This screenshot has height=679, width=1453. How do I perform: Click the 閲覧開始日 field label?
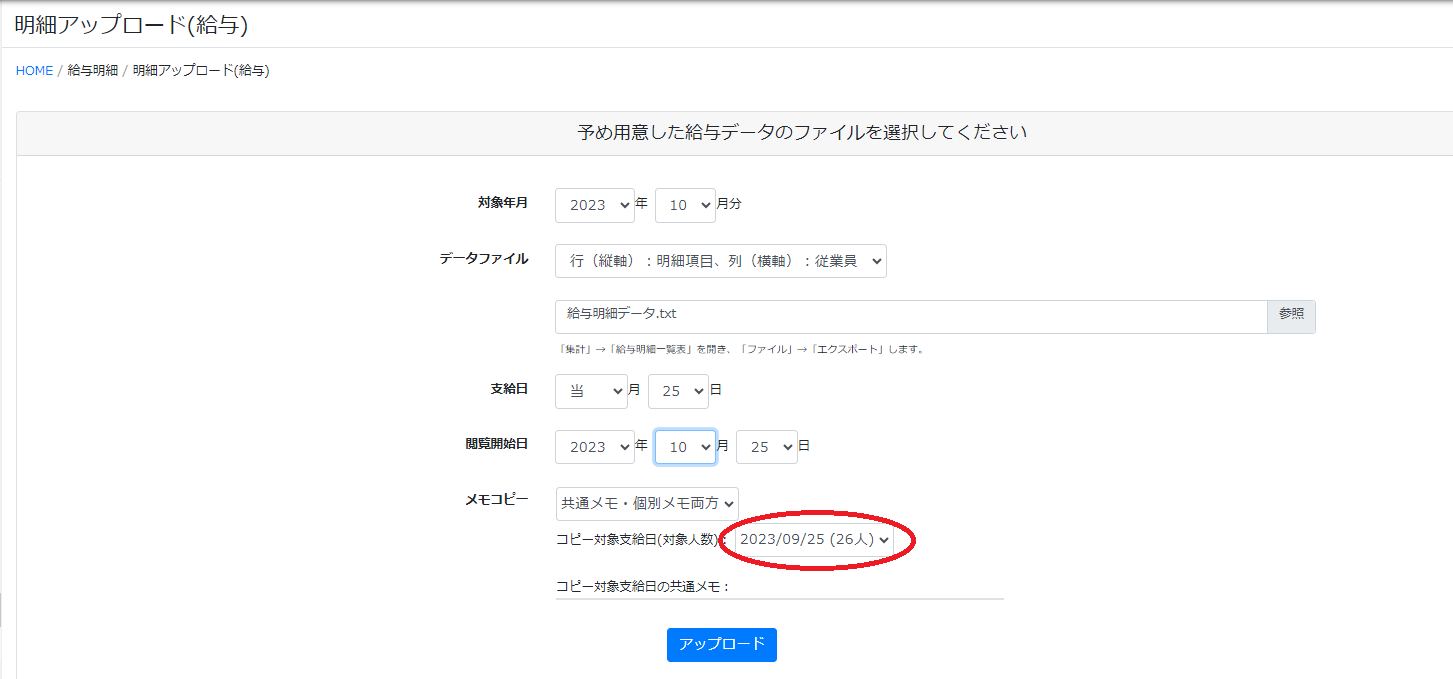coord(497,444)
